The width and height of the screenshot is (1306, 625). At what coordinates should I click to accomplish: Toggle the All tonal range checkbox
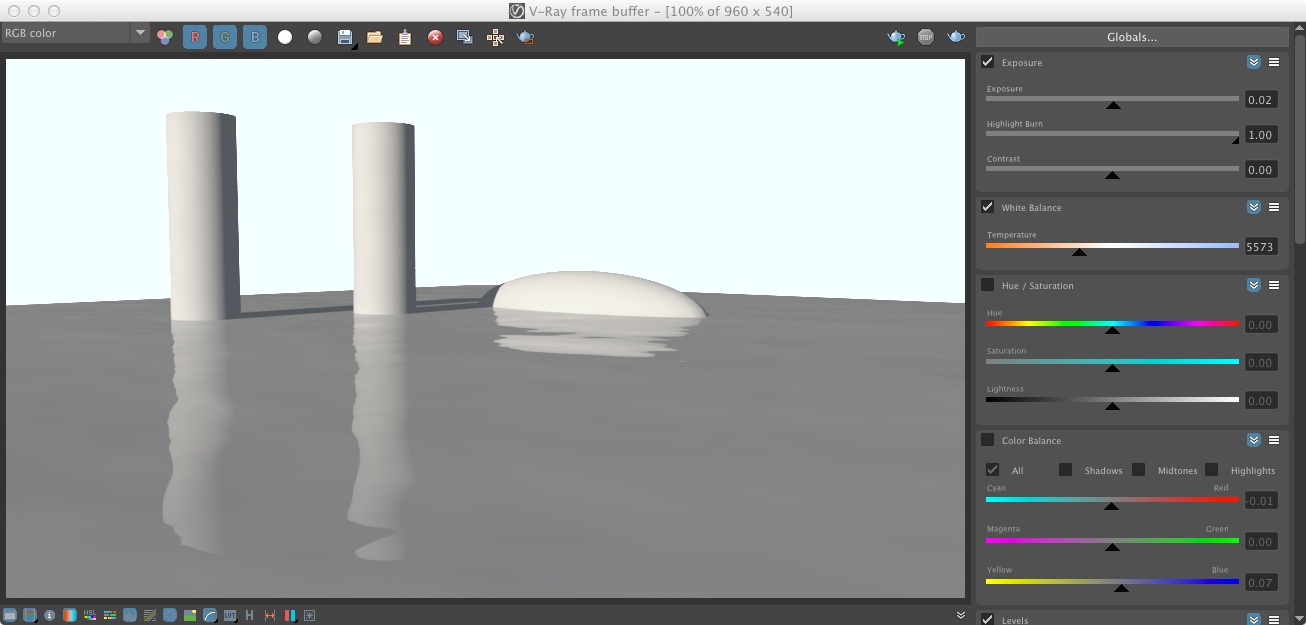pos(993,470)
